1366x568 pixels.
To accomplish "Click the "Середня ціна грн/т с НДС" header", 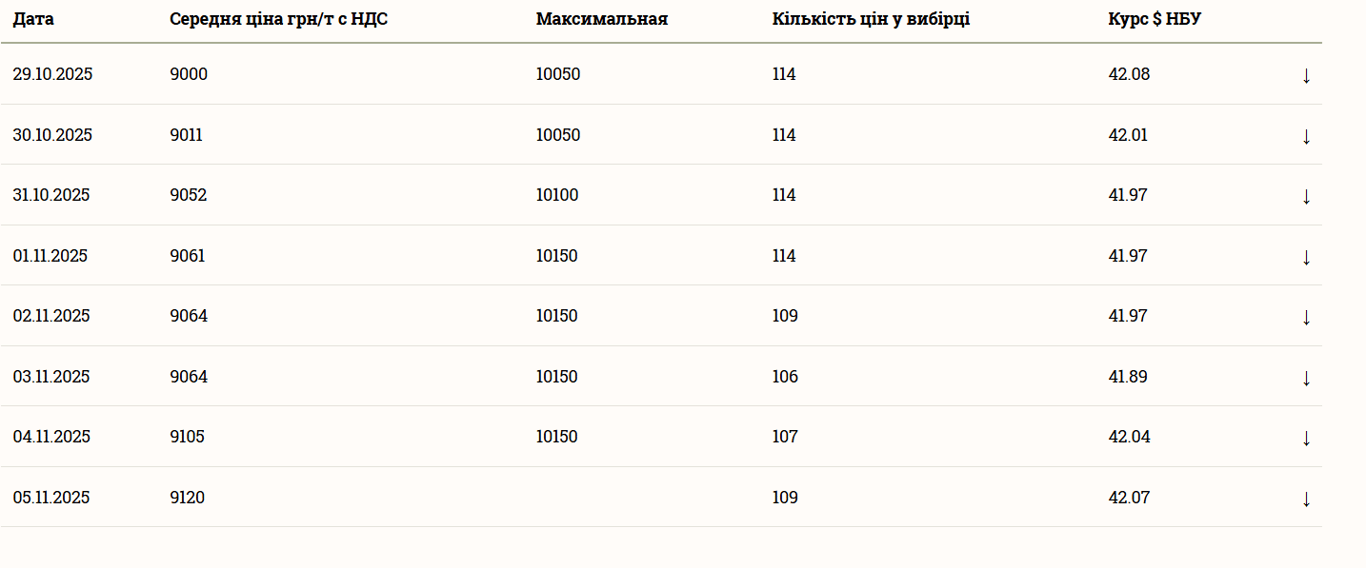I will click(x=278, y=19).
